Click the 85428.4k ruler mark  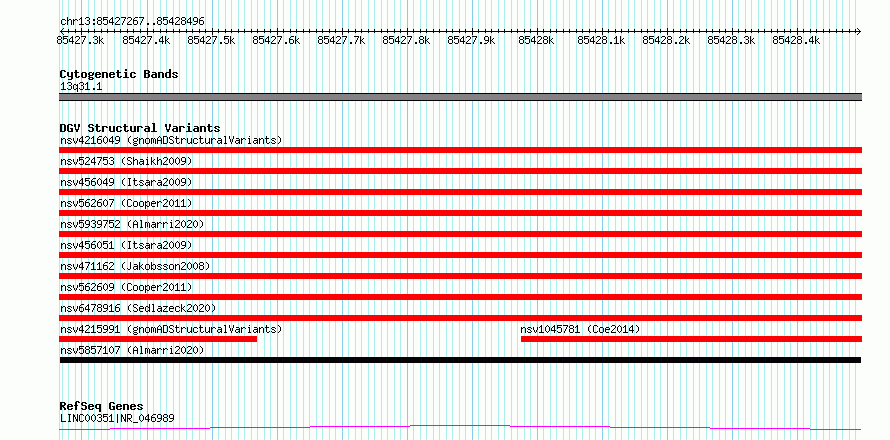click(x=796, y=40)
